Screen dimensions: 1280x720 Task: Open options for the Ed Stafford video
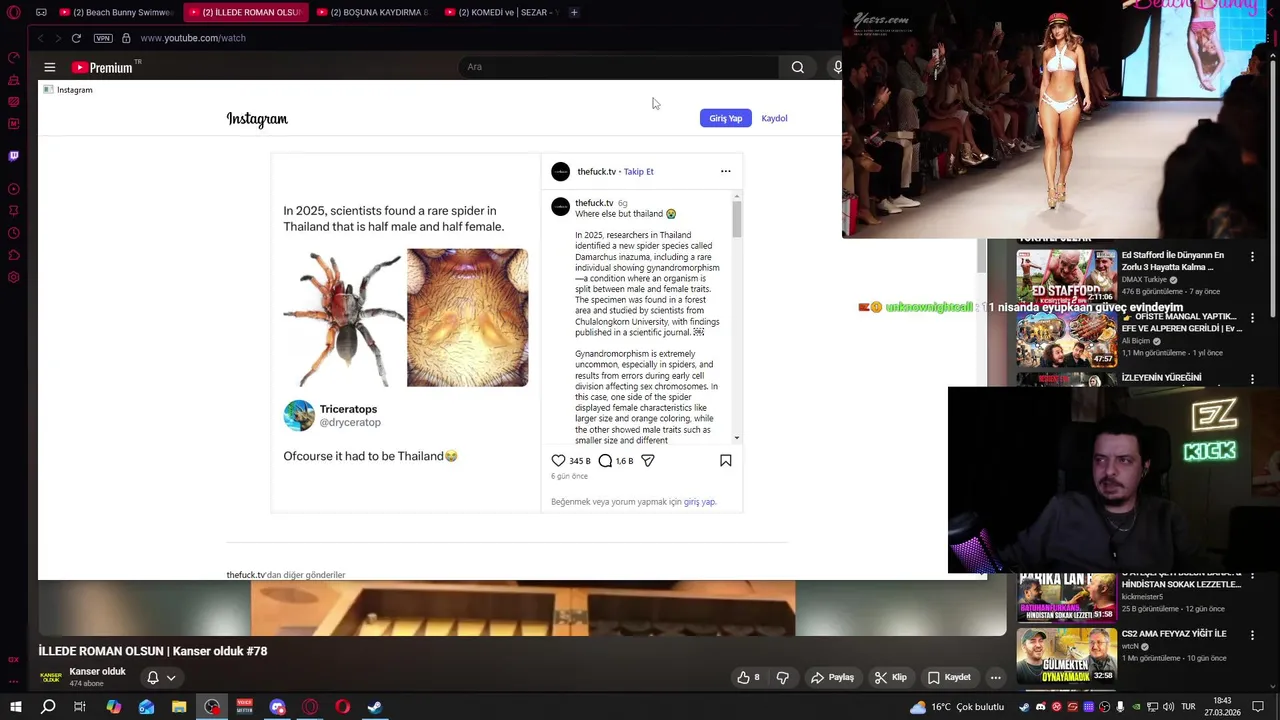(1252, 257)
